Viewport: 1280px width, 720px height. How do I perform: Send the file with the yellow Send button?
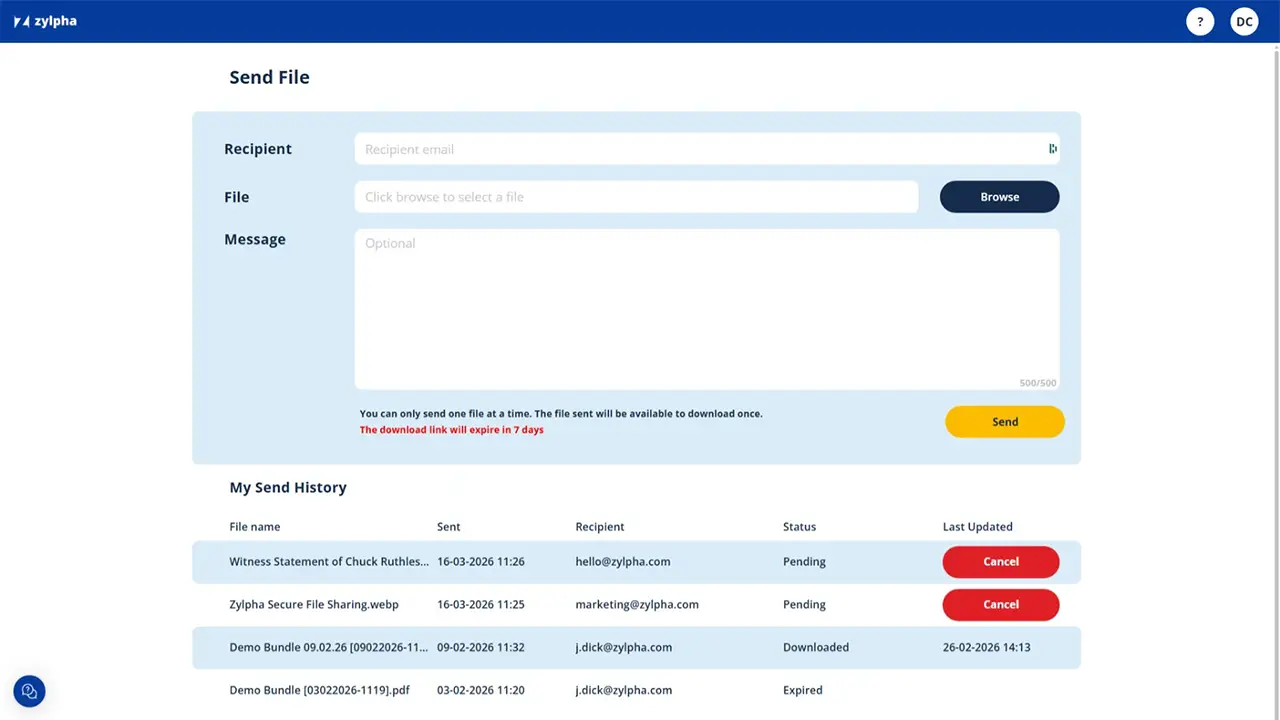click(1004, 421)
